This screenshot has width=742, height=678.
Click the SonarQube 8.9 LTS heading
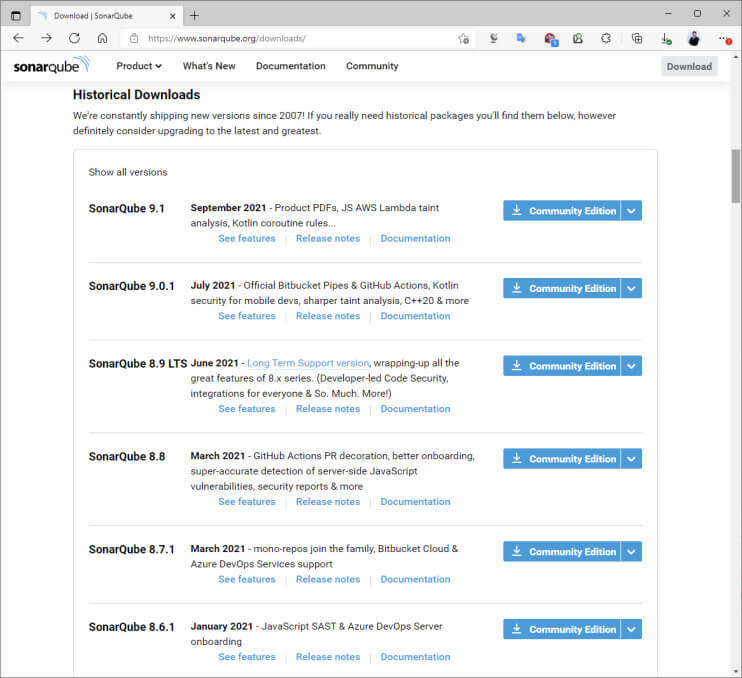tap(138, 363)
